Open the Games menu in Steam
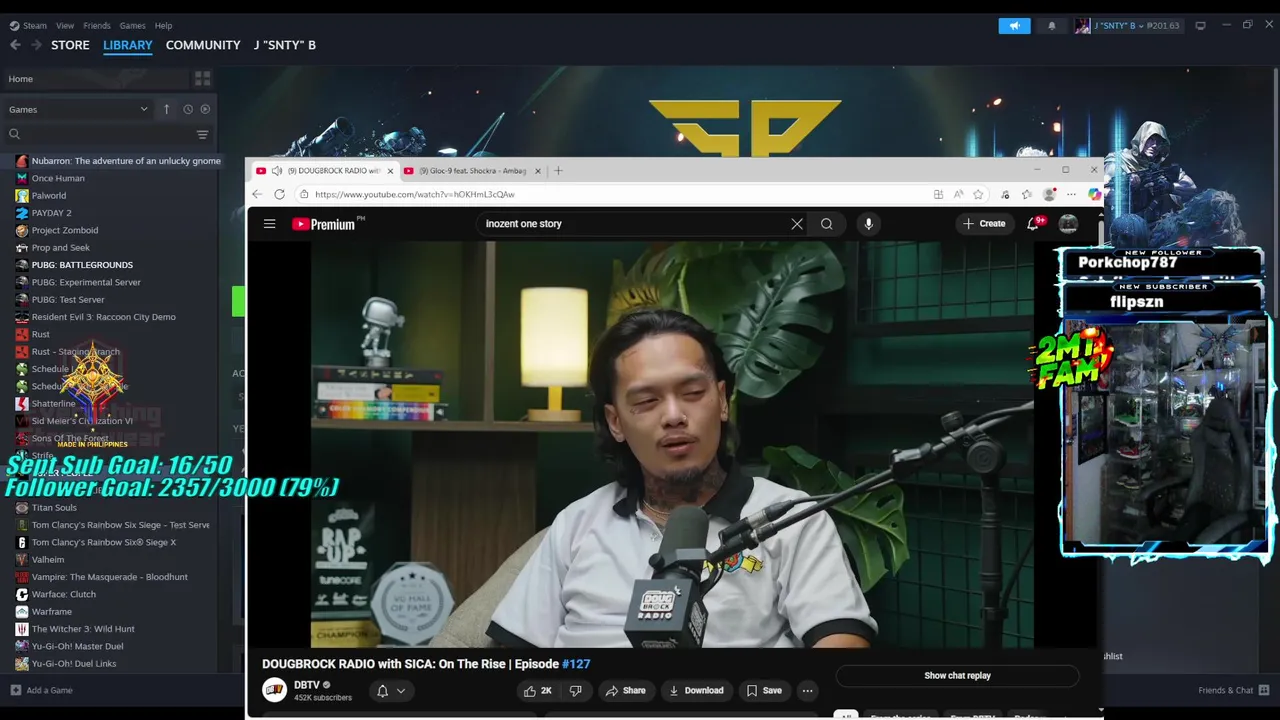The width and height of the screenshot is (1280, 720). pyautogui.click(x=132, y=25)
